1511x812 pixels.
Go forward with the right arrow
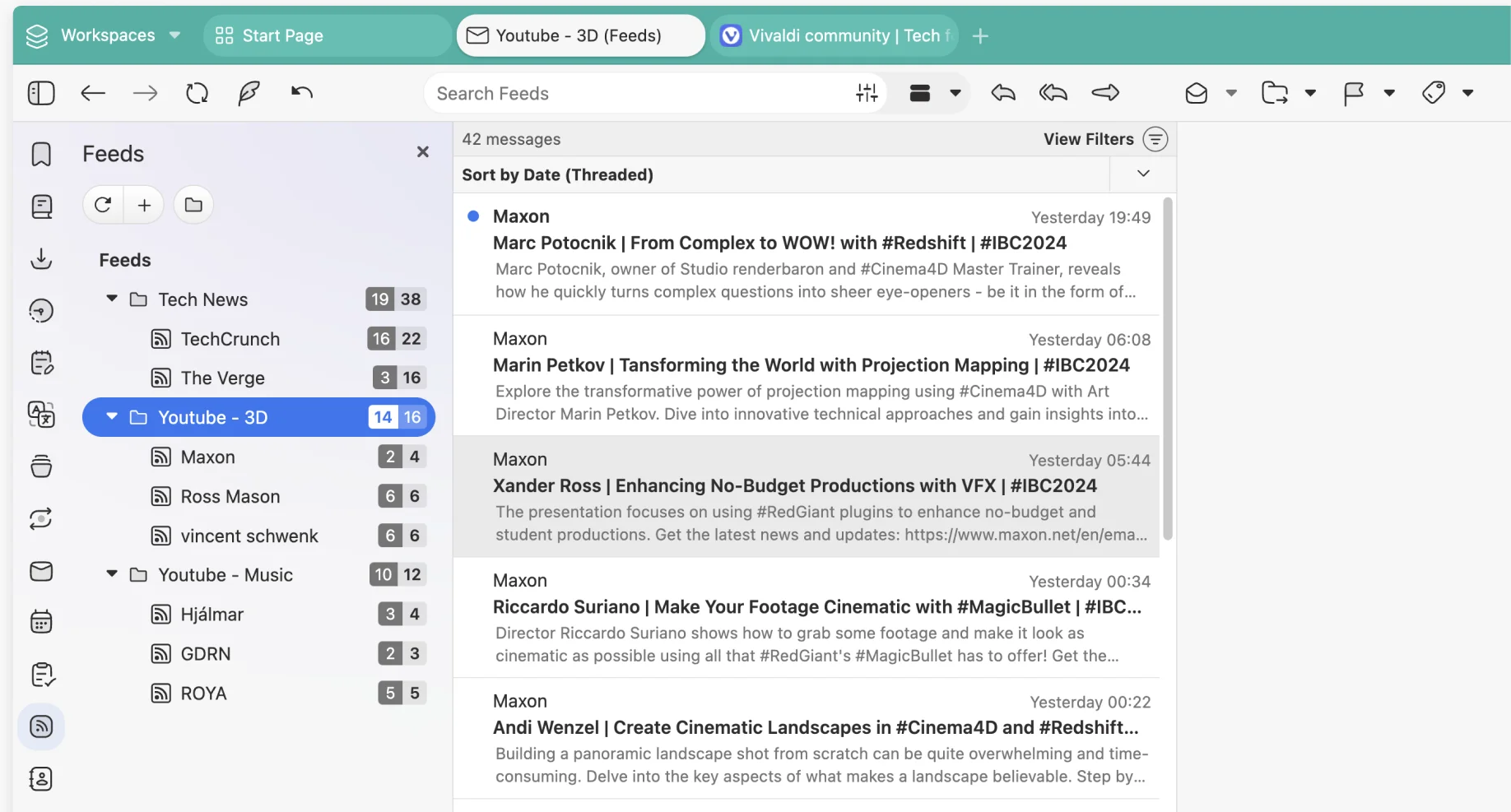click(145, 93)
